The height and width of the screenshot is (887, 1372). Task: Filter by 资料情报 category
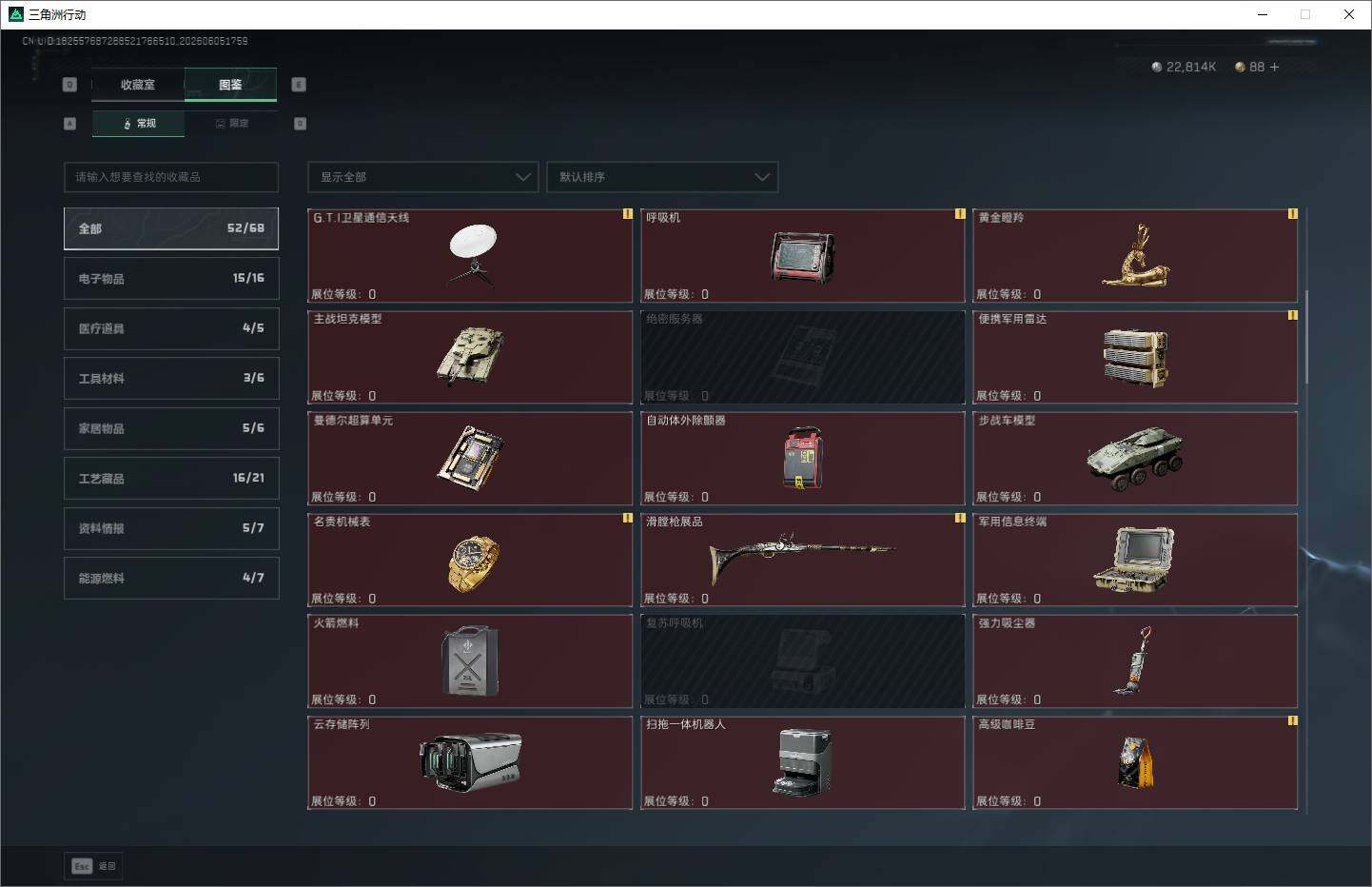pyautogui.click(x=171, y=528)
